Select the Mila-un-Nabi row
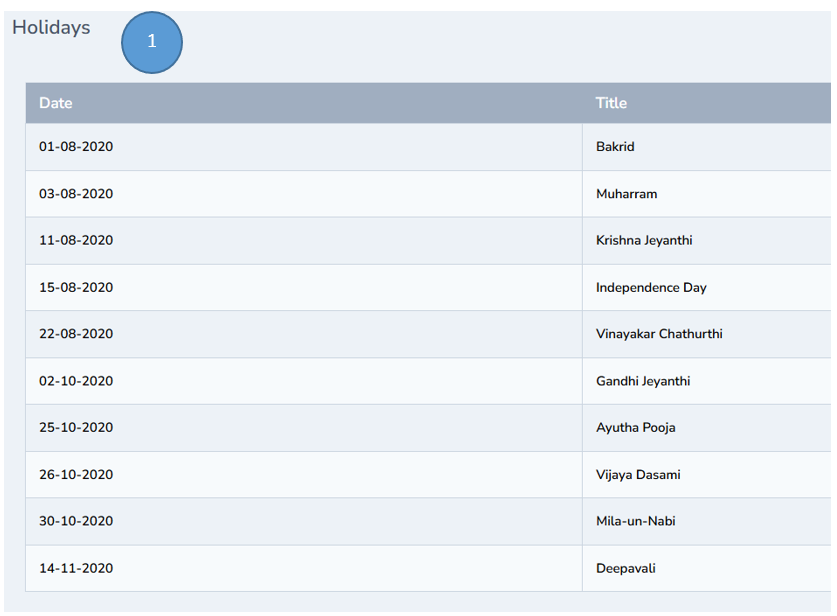 [x=300, y=521]
